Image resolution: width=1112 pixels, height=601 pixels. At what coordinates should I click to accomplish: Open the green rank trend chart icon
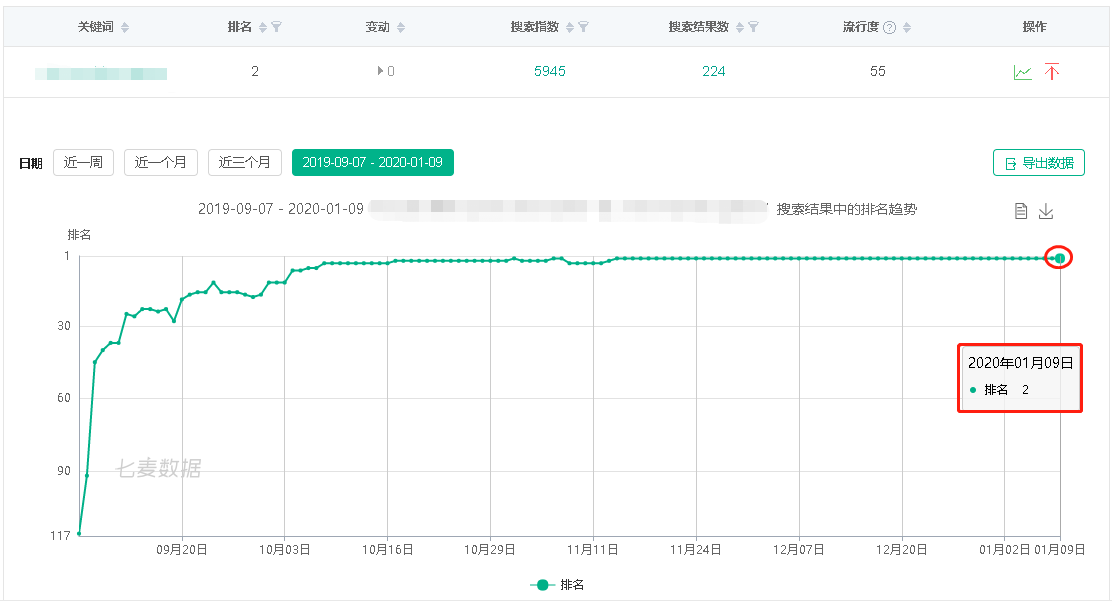click(1023, 71)
